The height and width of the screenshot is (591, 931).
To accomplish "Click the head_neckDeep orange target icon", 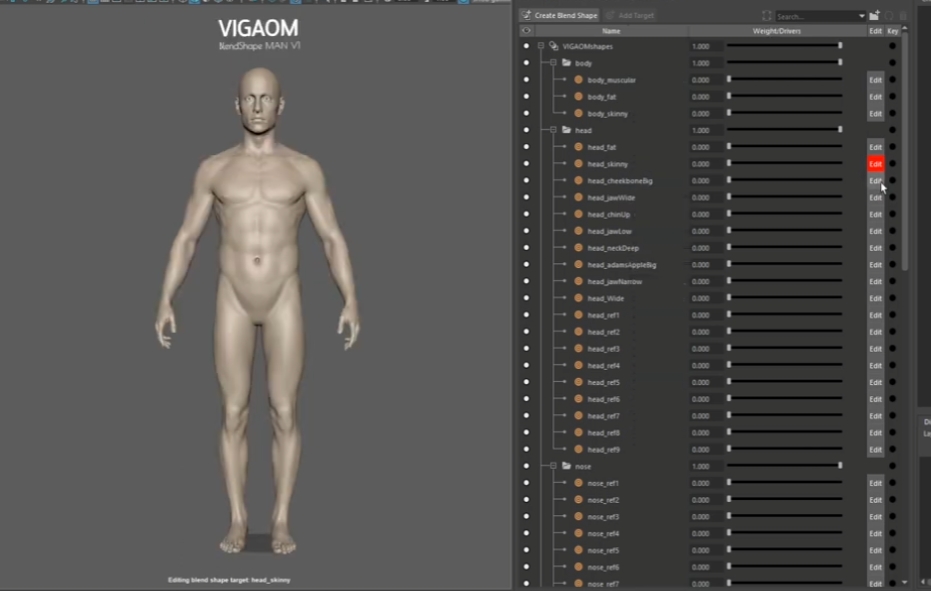I will [x=578, y=248].
